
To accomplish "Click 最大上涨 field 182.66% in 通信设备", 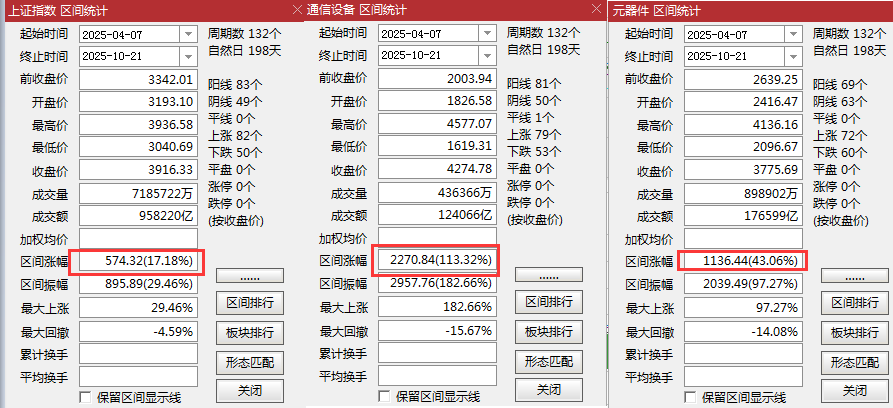I will pyautogui.click(x=437, y=307).
